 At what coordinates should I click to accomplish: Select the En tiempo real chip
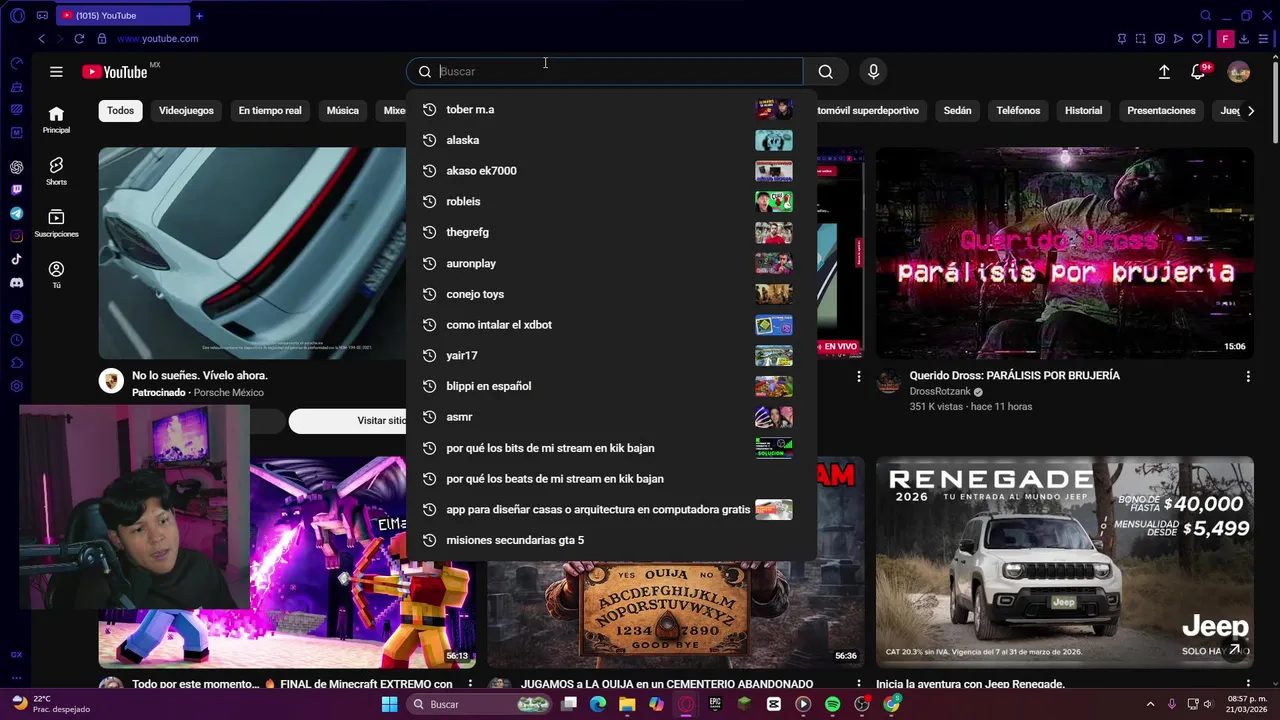point(270,111)
